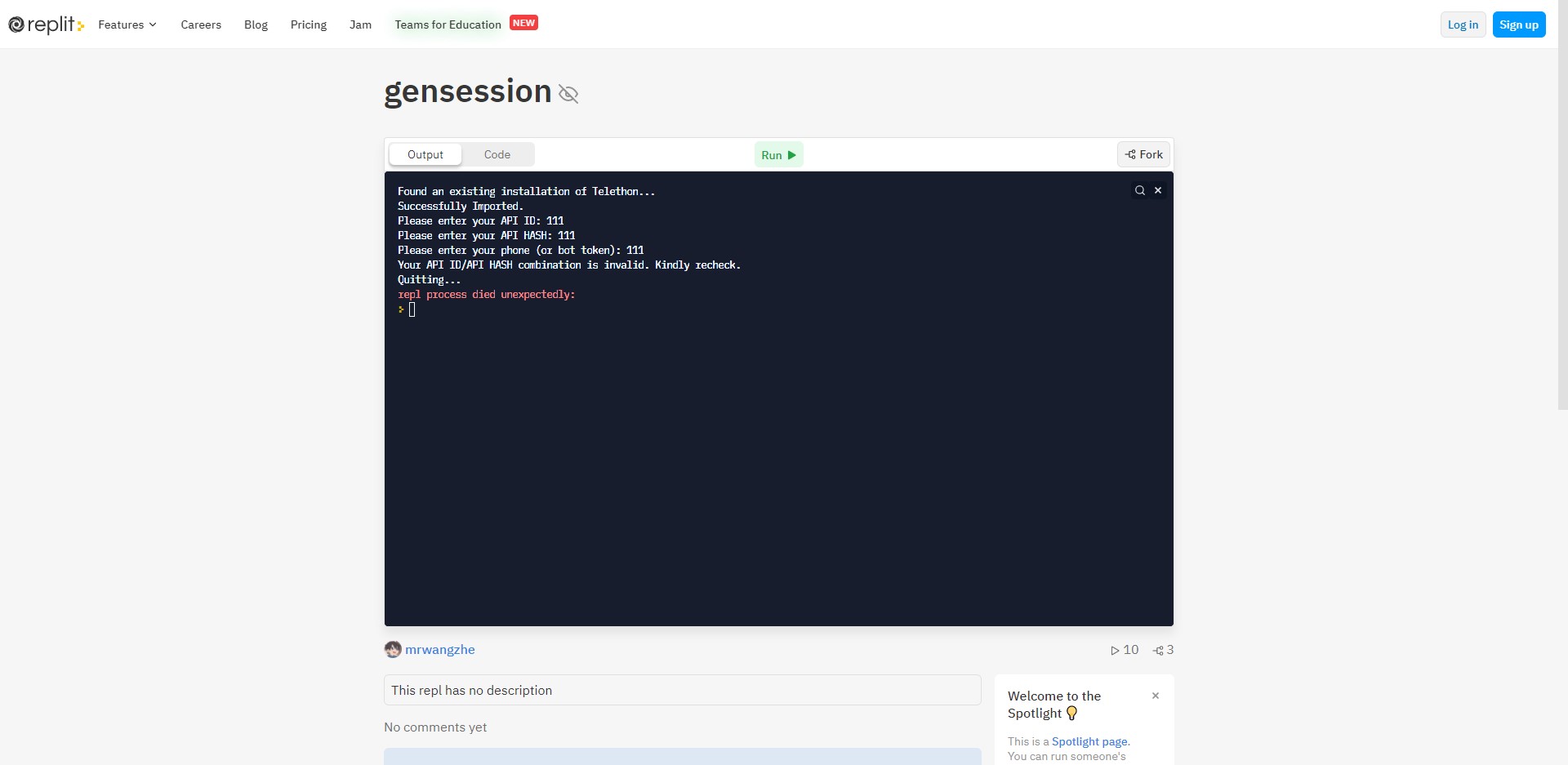The image size is (1568, 765).
Task: Click the page vertical scrollbar
Action: 1562,204
